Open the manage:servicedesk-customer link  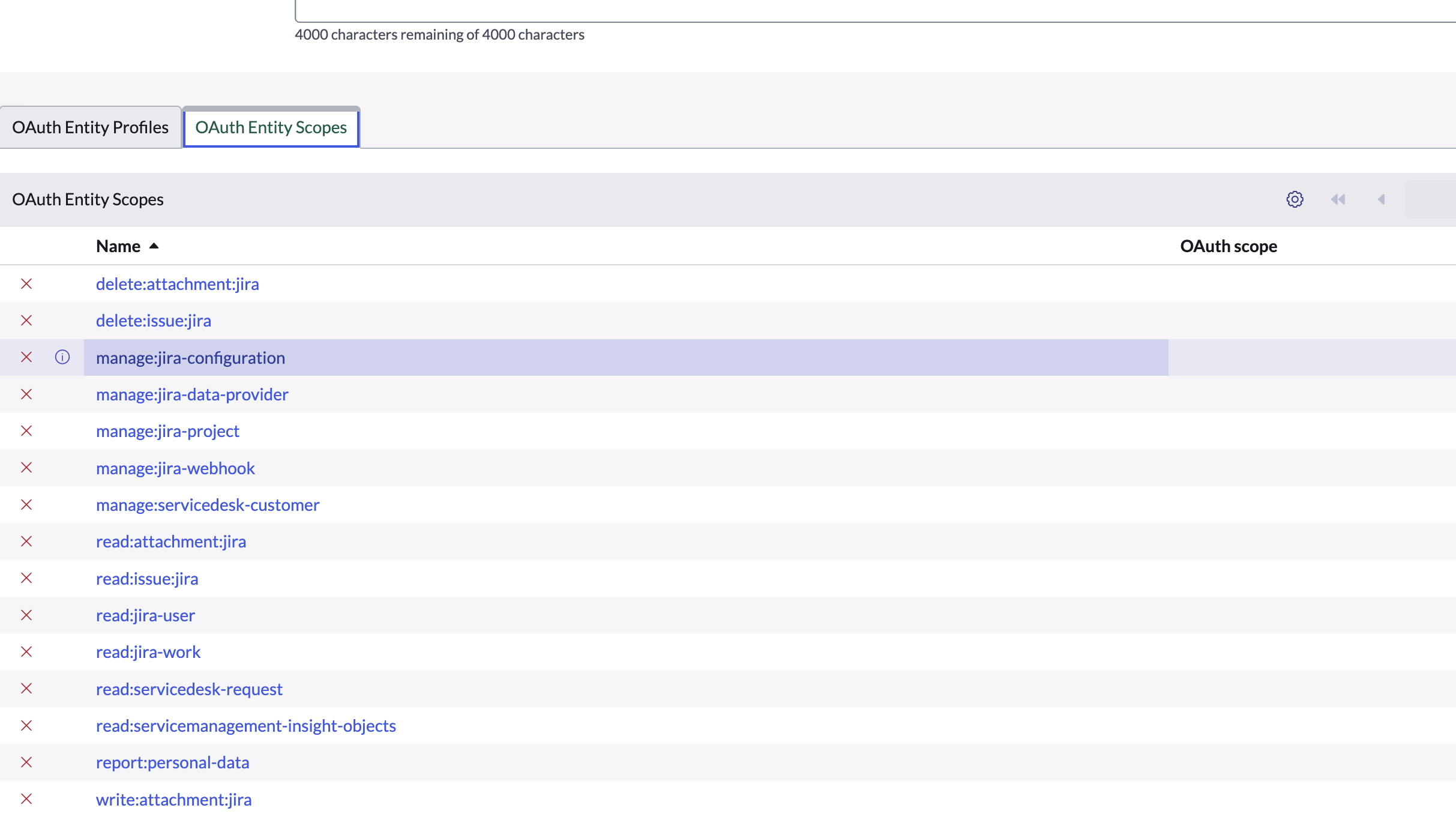point(207,505)
